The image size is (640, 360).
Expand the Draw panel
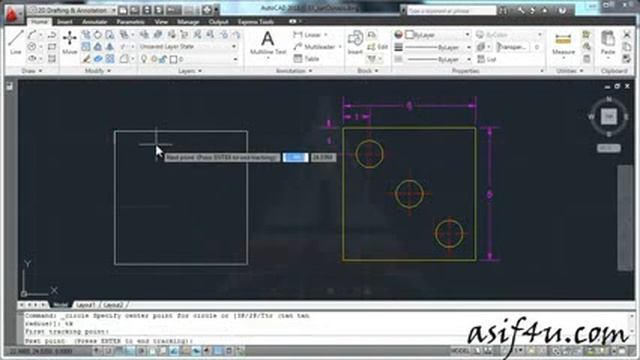point(32,71)
